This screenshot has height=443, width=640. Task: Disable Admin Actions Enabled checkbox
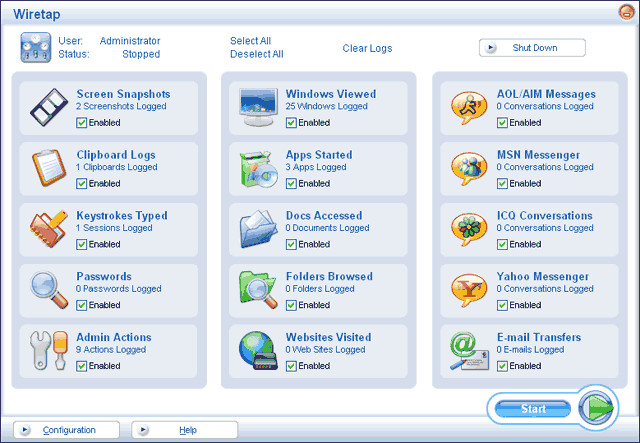tap(82, 366)
